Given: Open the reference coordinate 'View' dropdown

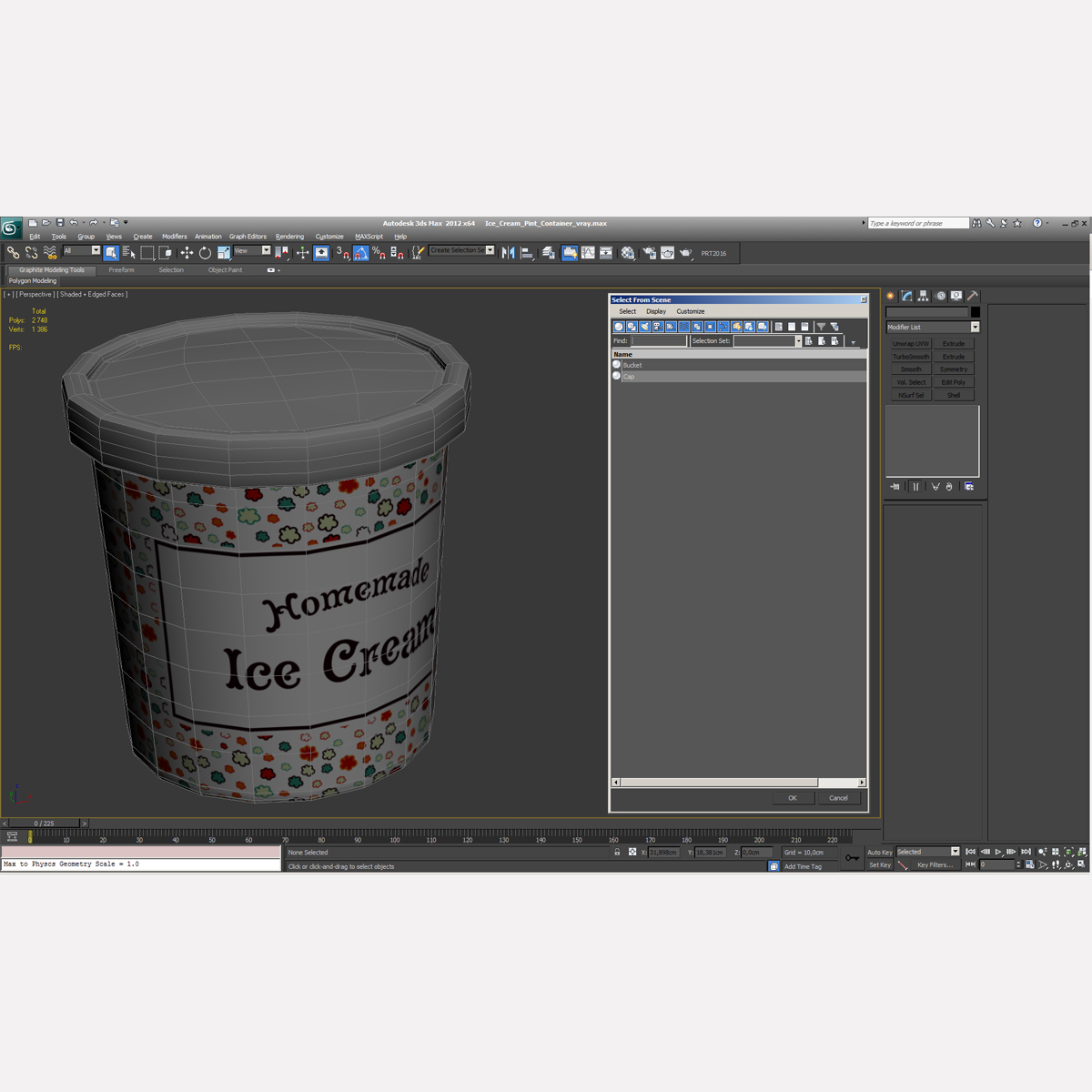Looking at the screenshot, I should tap(252, 250).
